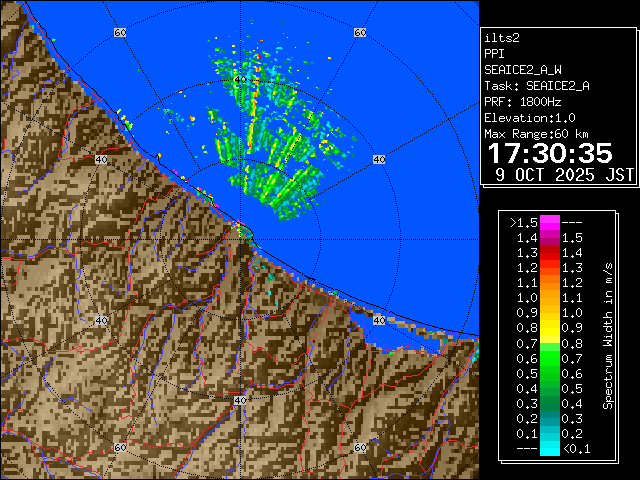Pick the orange 1.0–1.1 legend swatch
This screenshot has height=480, width=640.
549,297
